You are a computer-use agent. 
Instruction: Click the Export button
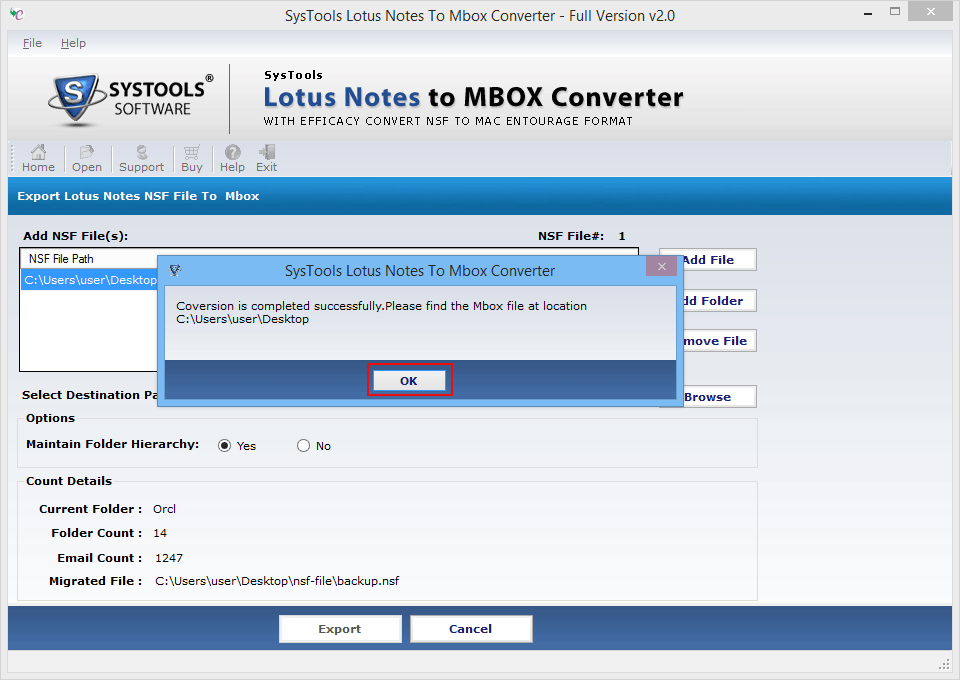click(340, 629)
